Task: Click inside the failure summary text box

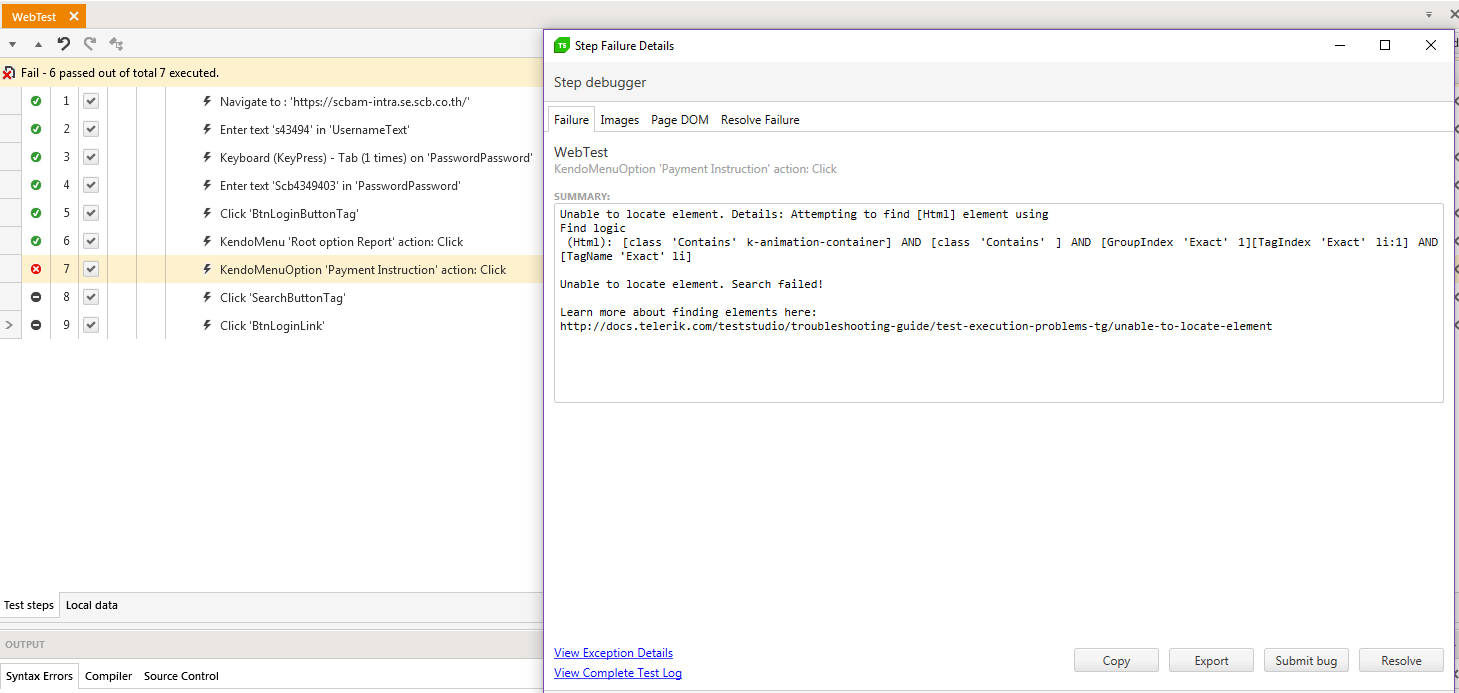Action: tap(998, 360)
